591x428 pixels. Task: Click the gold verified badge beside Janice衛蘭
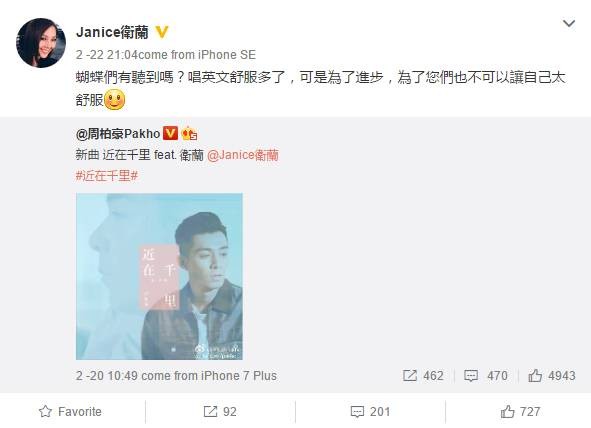[162, 32]
